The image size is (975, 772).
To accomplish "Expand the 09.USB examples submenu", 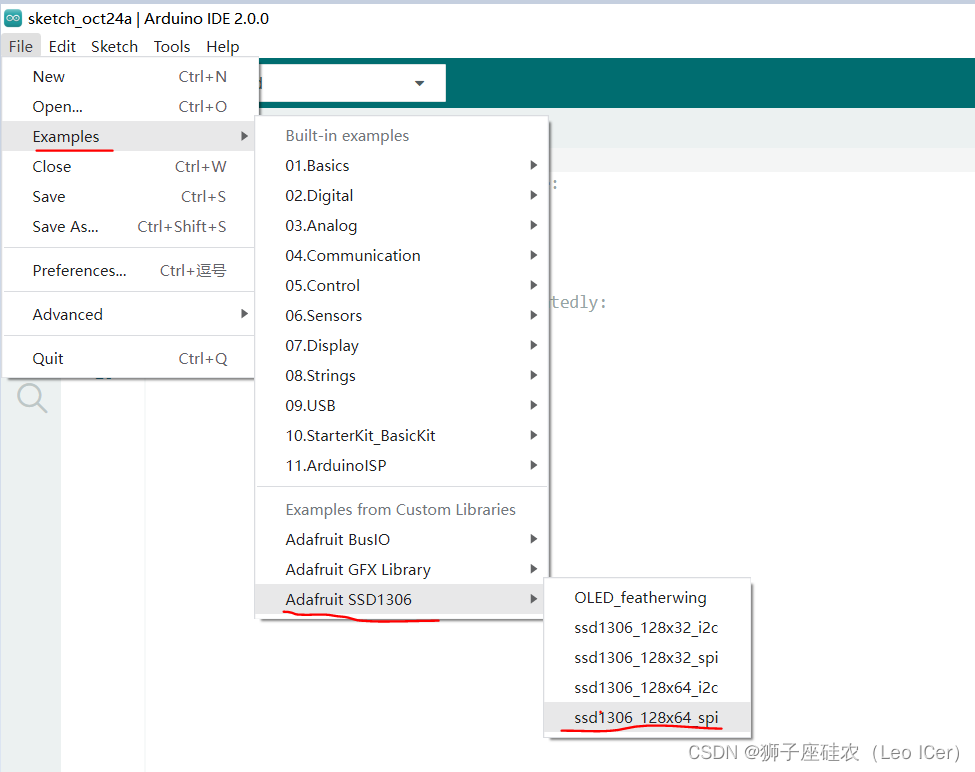I will point(402,405).
